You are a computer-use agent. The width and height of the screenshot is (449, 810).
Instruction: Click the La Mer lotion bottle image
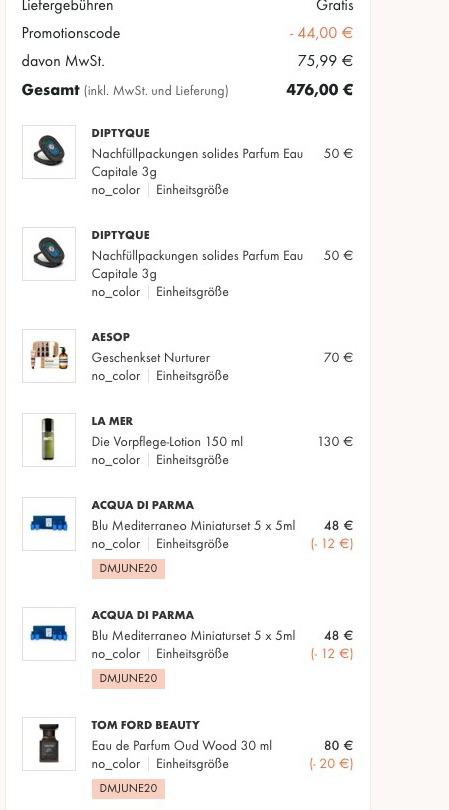(x=49, y=440)
